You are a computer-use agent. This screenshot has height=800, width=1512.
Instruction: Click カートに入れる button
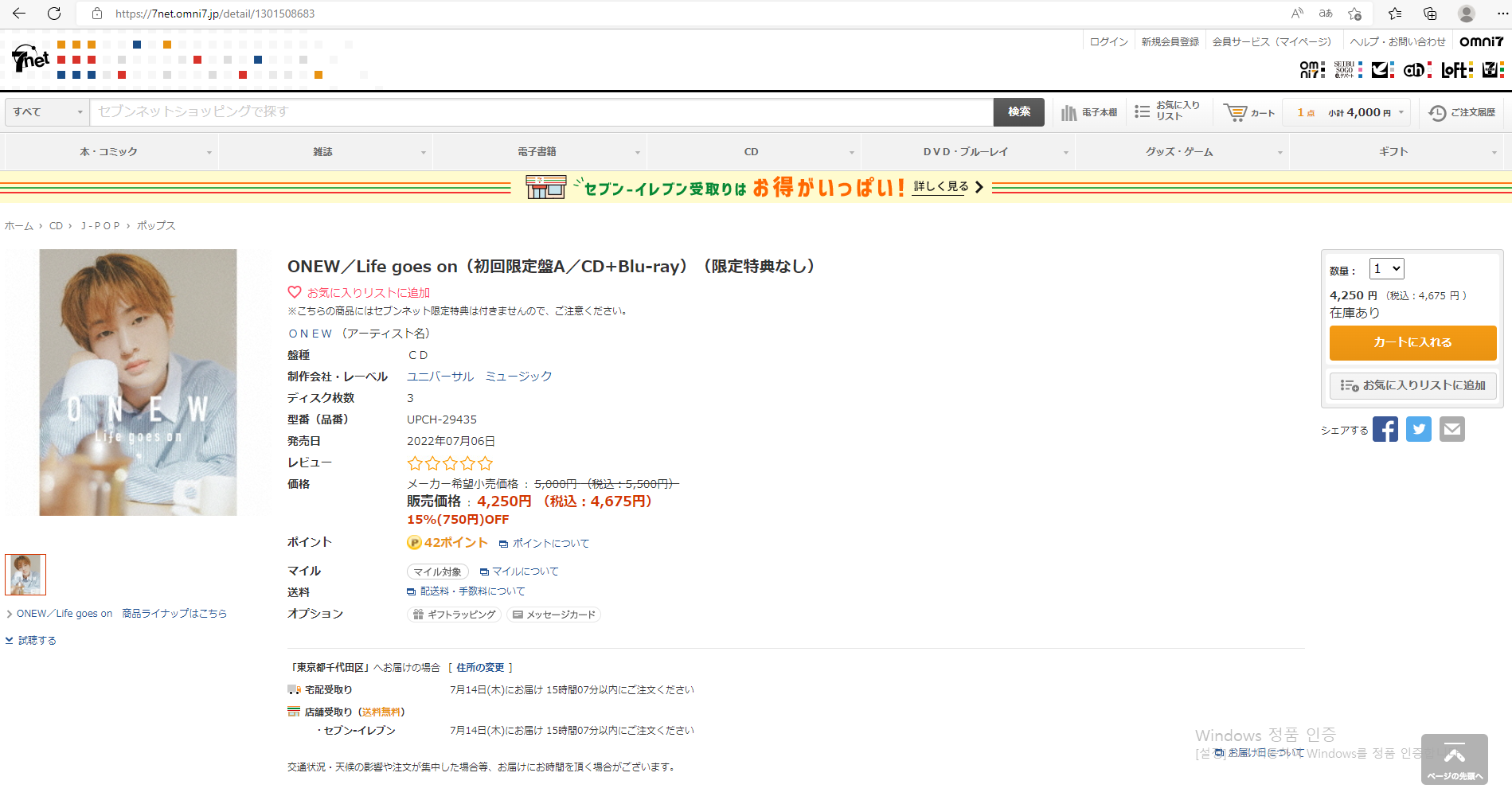(x=1412, y=342)
